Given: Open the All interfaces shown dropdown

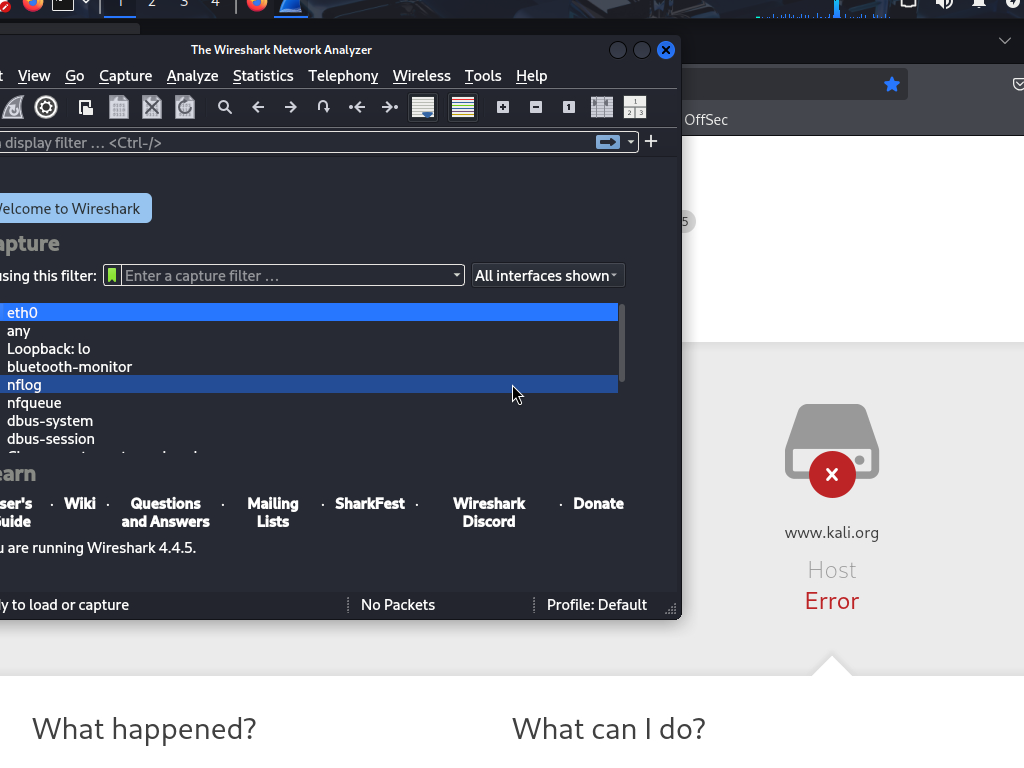Looking at the screenshot, I should tap(547, 276).
